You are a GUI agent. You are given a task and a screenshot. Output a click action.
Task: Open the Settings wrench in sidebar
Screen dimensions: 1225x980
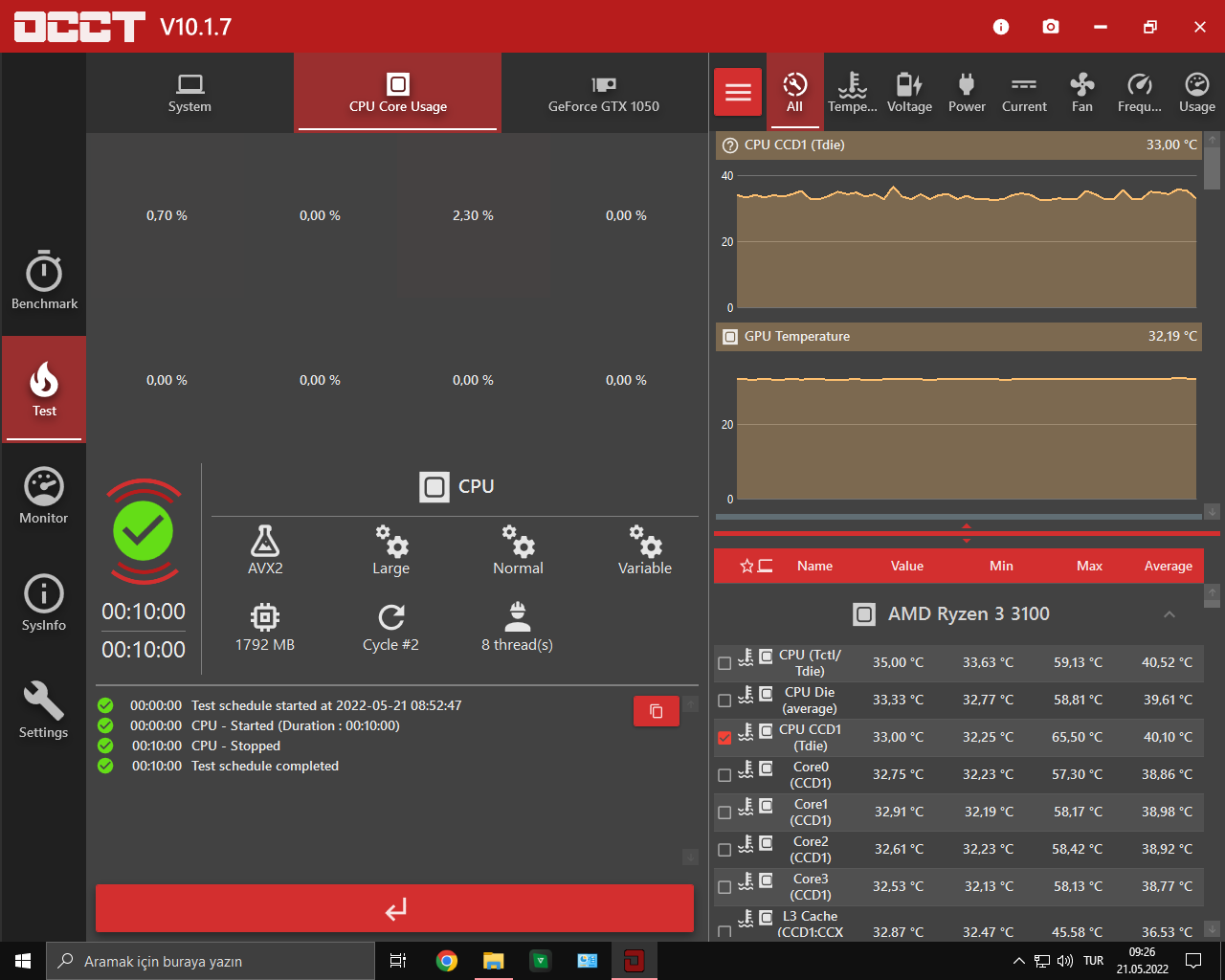pyautogui.click(x=44, y=710)
